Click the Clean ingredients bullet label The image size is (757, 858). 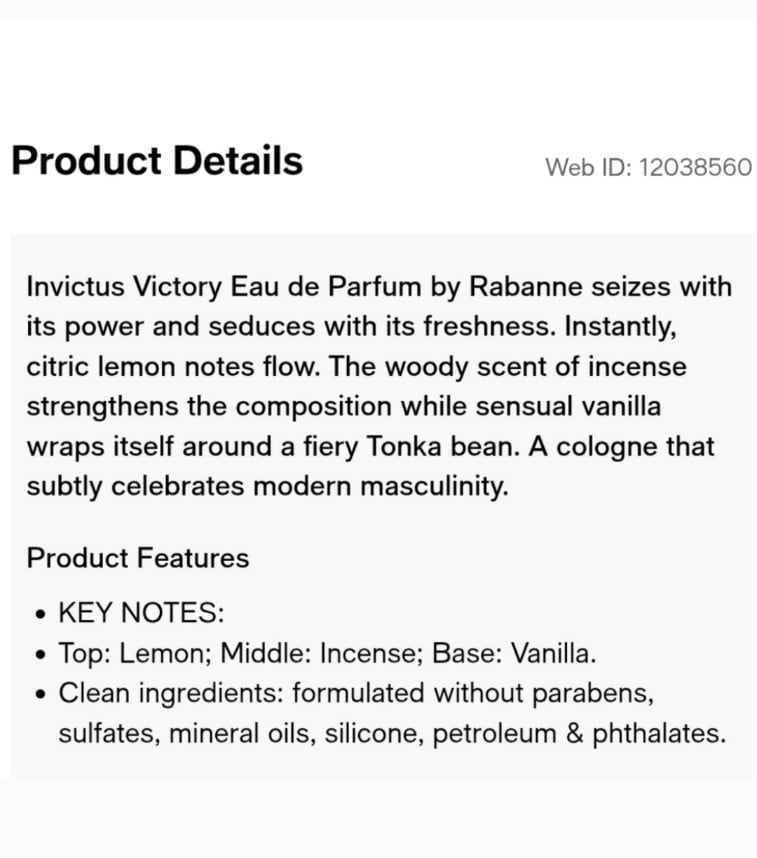[171, 693]
